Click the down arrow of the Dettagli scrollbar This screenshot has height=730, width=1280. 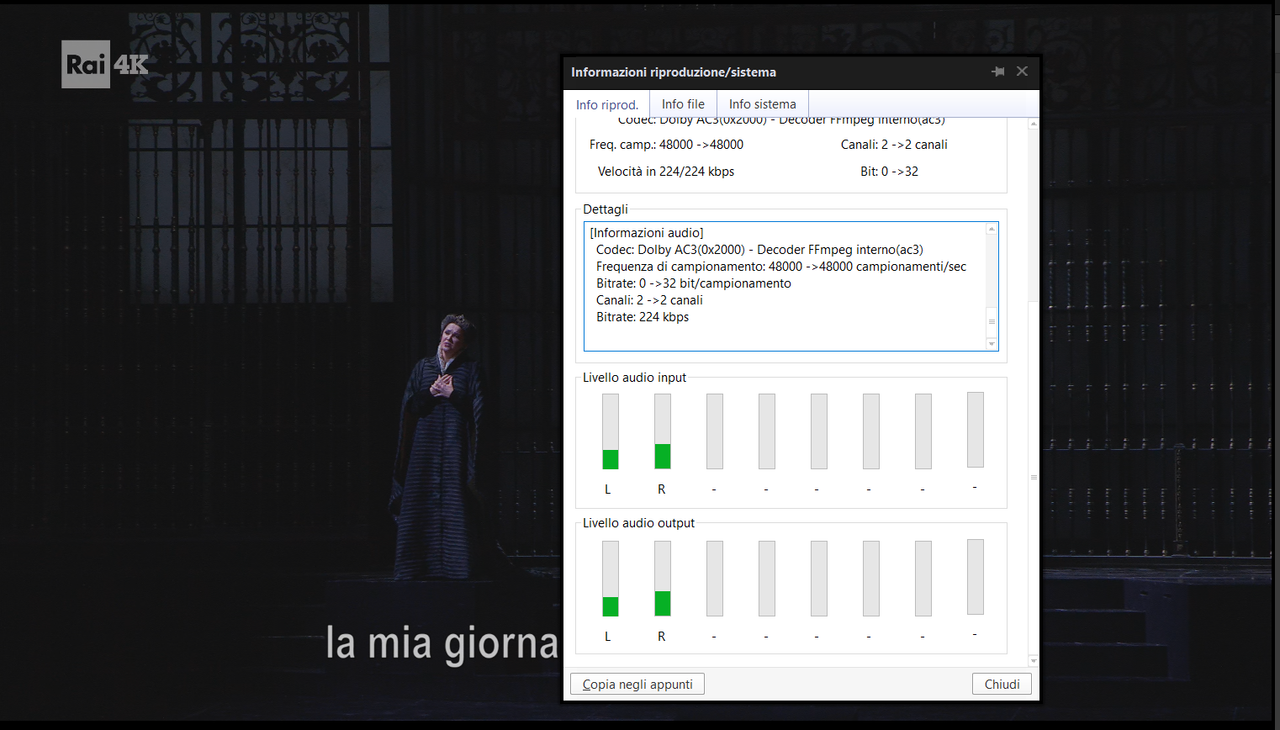(991, 343)
